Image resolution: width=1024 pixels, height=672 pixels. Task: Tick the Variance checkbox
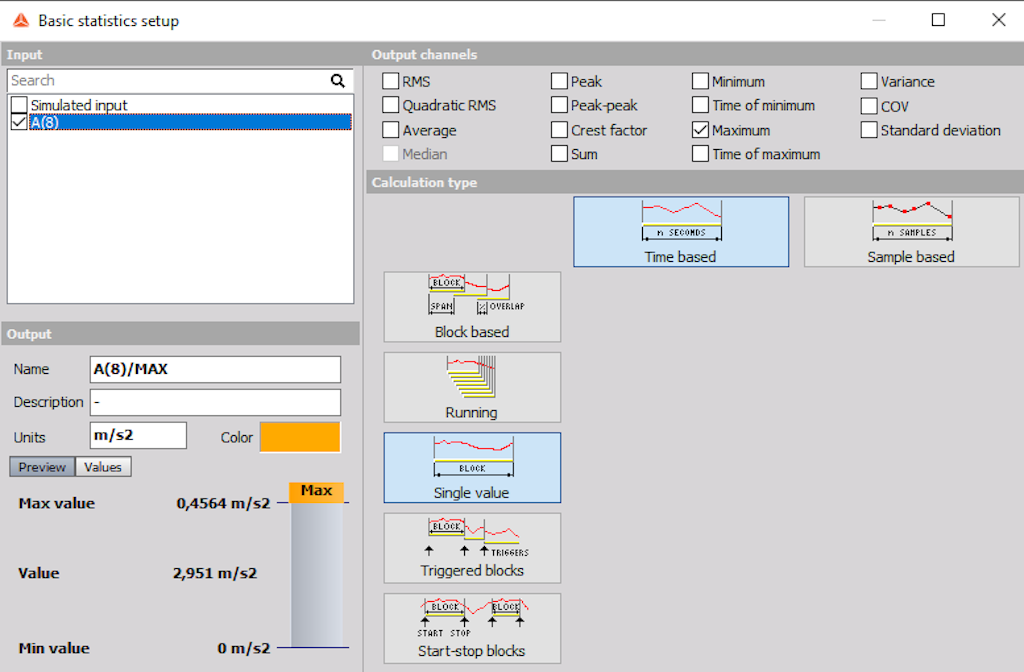869,81
